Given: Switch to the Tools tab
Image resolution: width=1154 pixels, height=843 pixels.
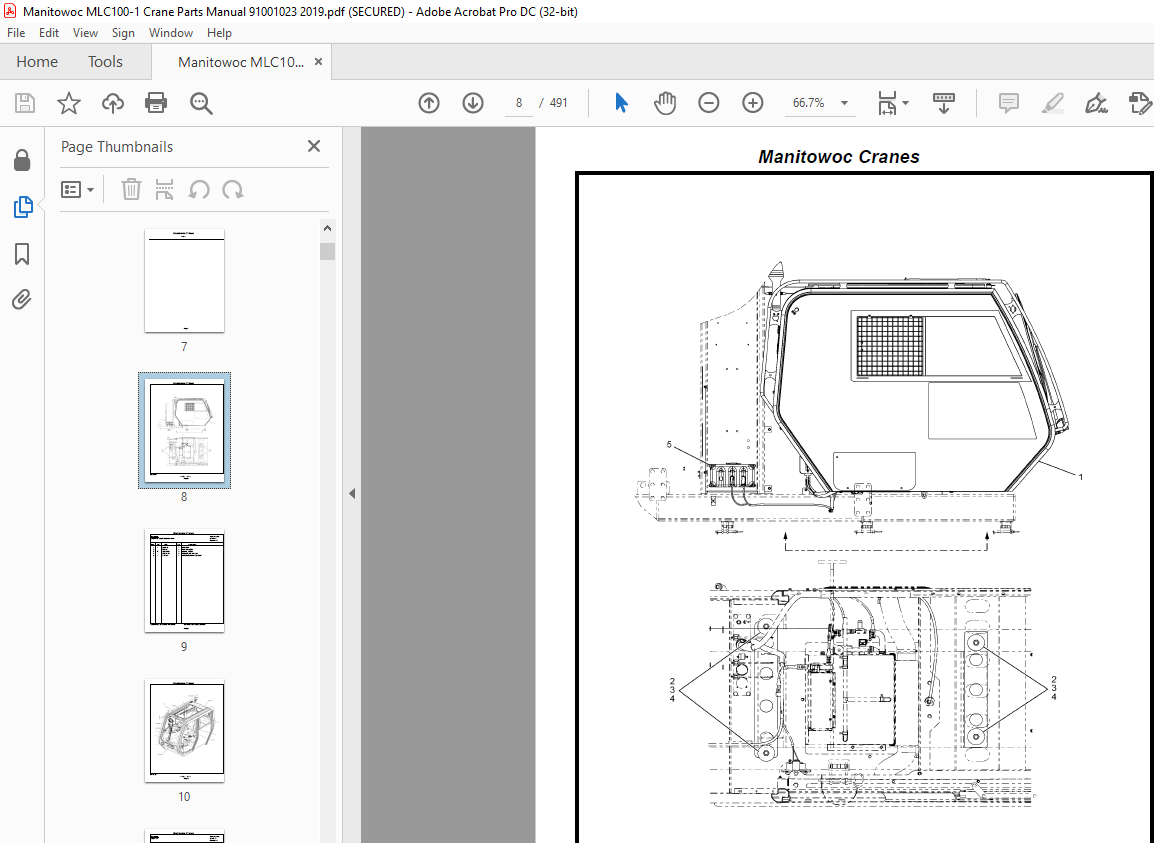Looking at the screenshot, I should pos(105,62).
